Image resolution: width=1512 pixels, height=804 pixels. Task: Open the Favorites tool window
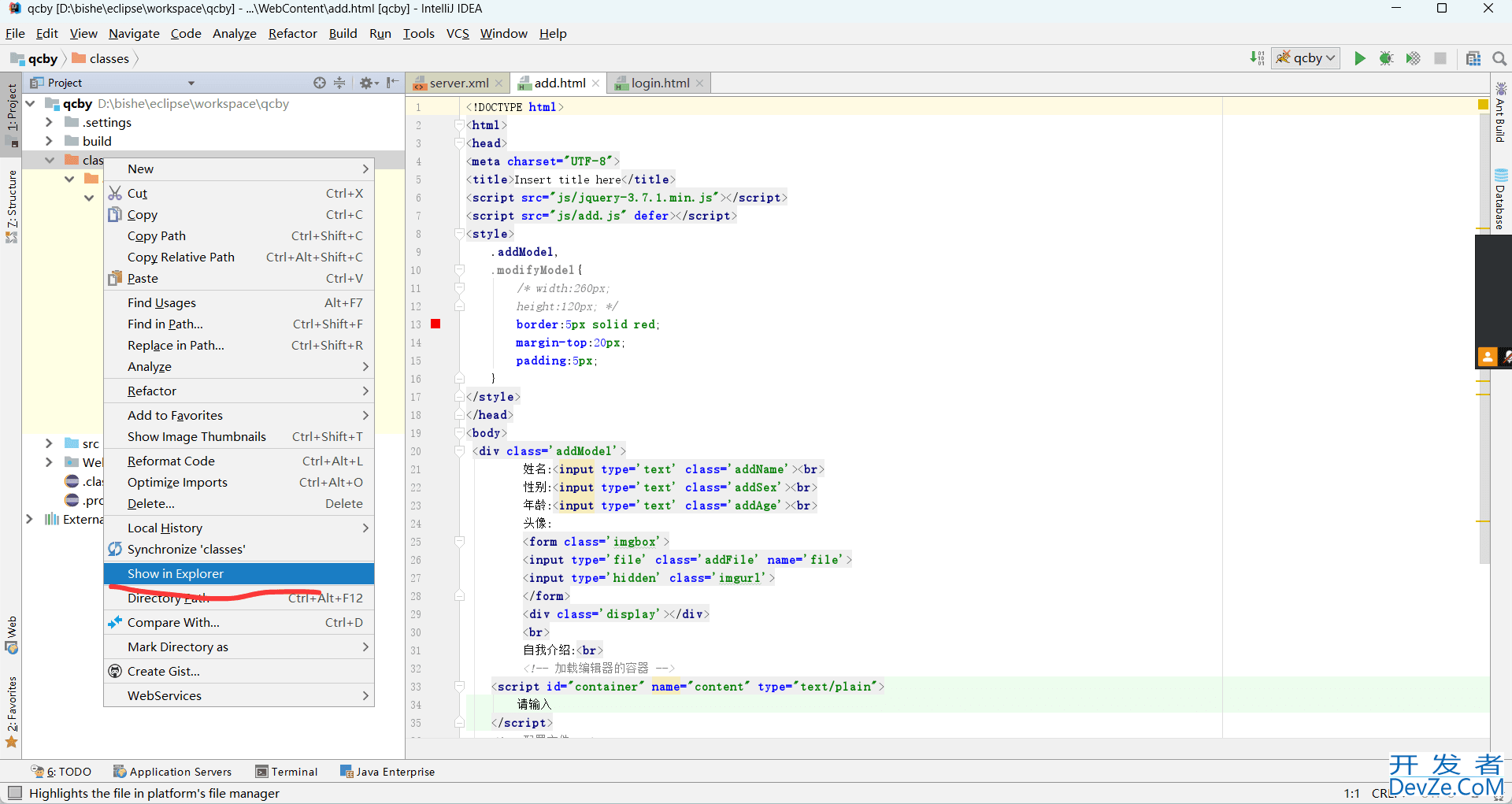(12, 712)
